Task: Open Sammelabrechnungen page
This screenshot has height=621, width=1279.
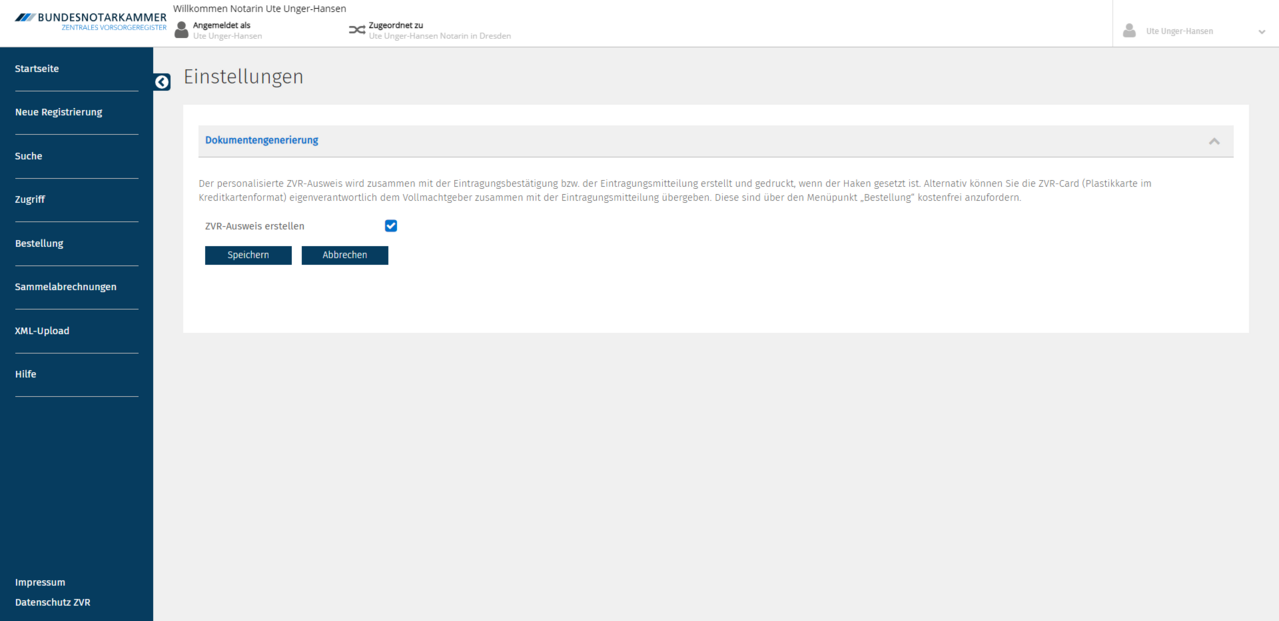Action: tap(66, 287)
